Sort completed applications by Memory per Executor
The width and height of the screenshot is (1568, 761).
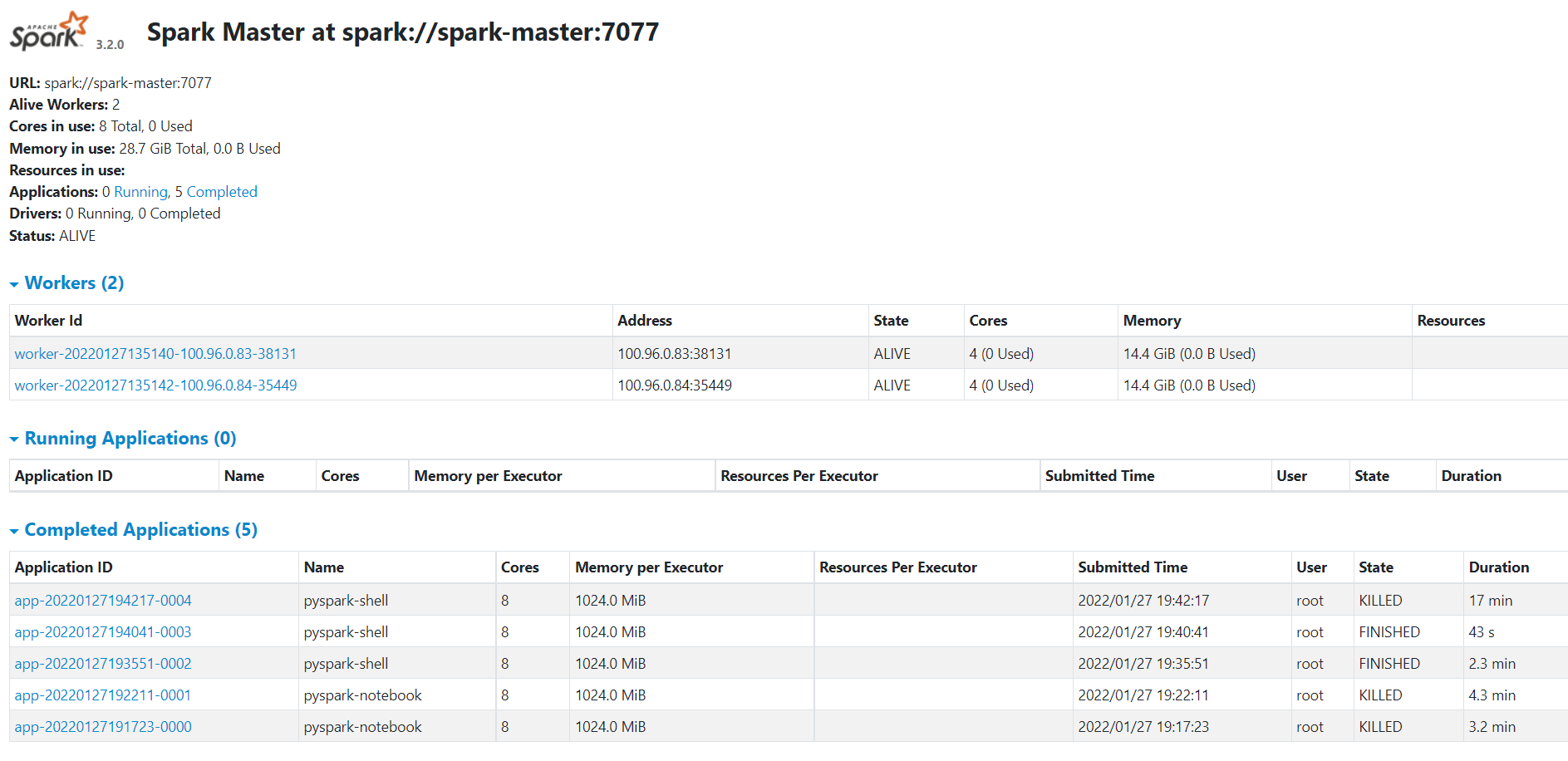[649, 567]
